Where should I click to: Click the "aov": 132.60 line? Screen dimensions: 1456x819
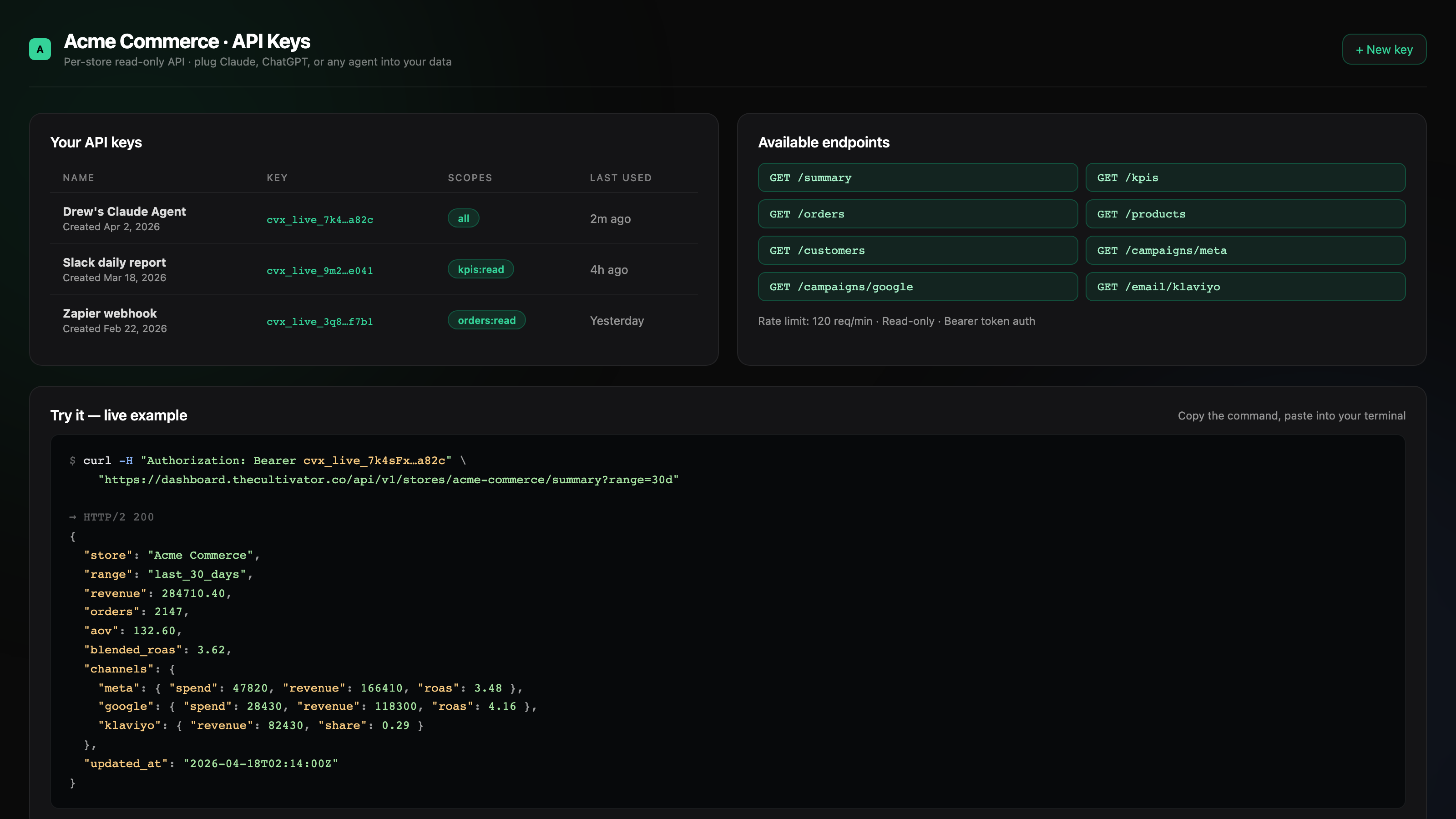pos(133,630)
